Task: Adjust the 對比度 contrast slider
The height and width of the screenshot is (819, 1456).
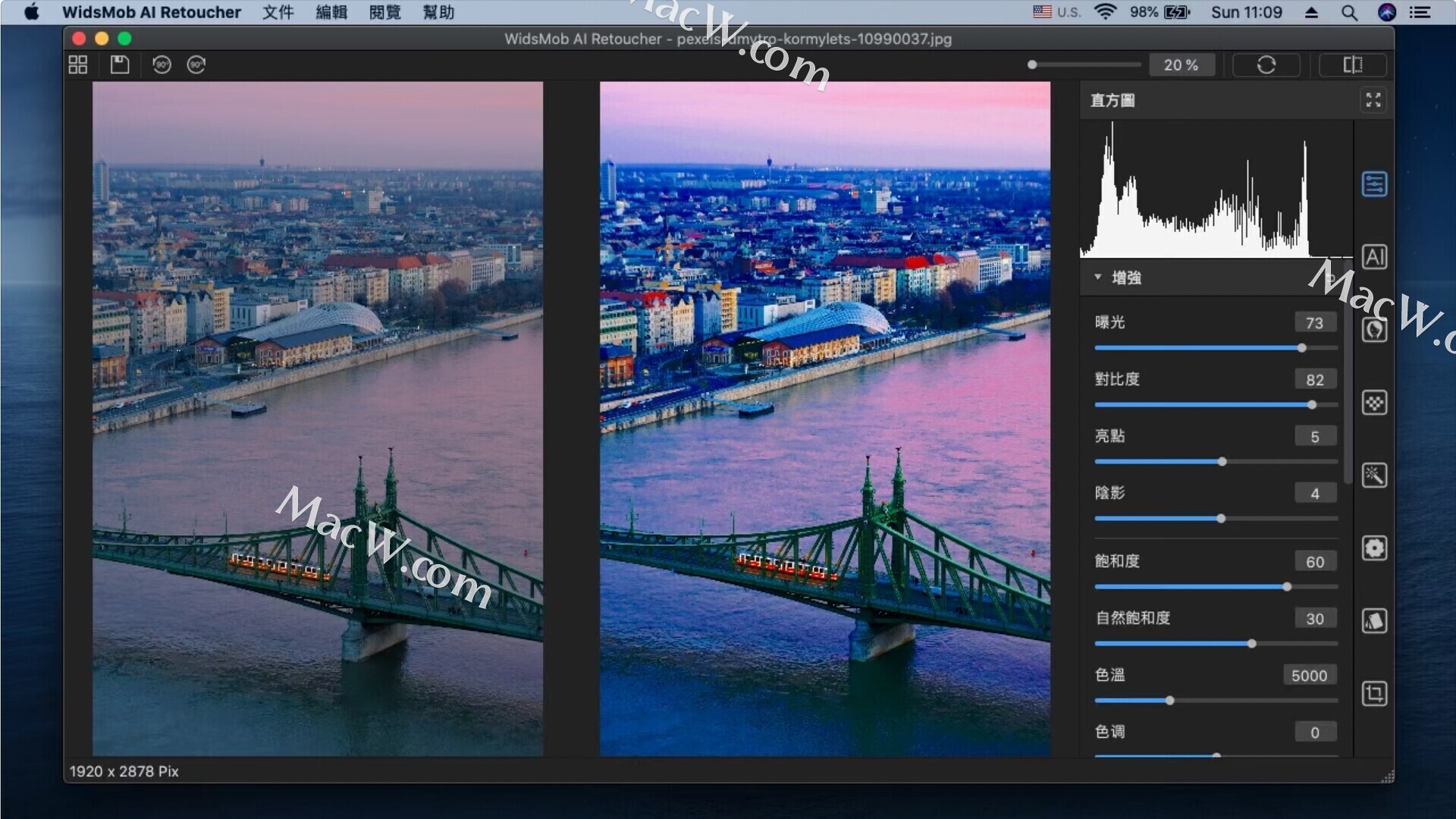Action: pos(1216,405)
